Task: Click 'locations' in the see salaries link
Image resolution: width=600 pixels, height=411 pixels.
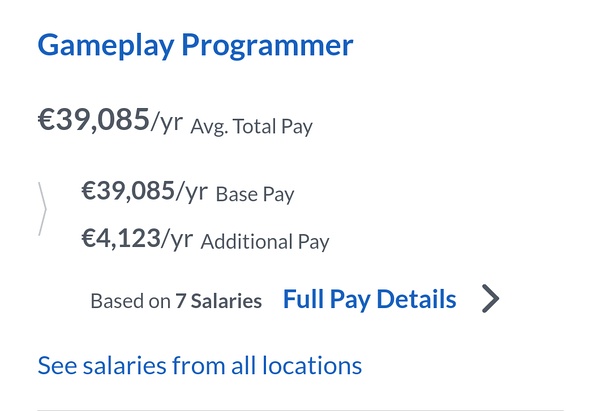Action: click(312, 365)
